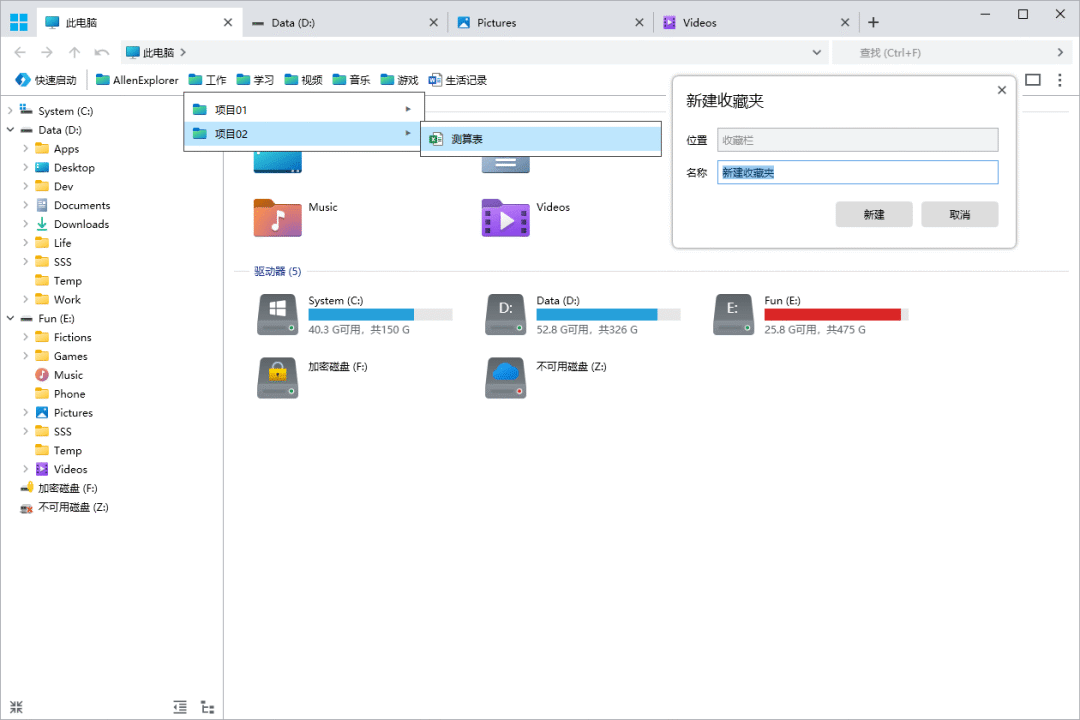Collapse the Fun (E:) drive in the sidebar
Viewport: 1080px width, 720px height.
click(x=8, y=318)
